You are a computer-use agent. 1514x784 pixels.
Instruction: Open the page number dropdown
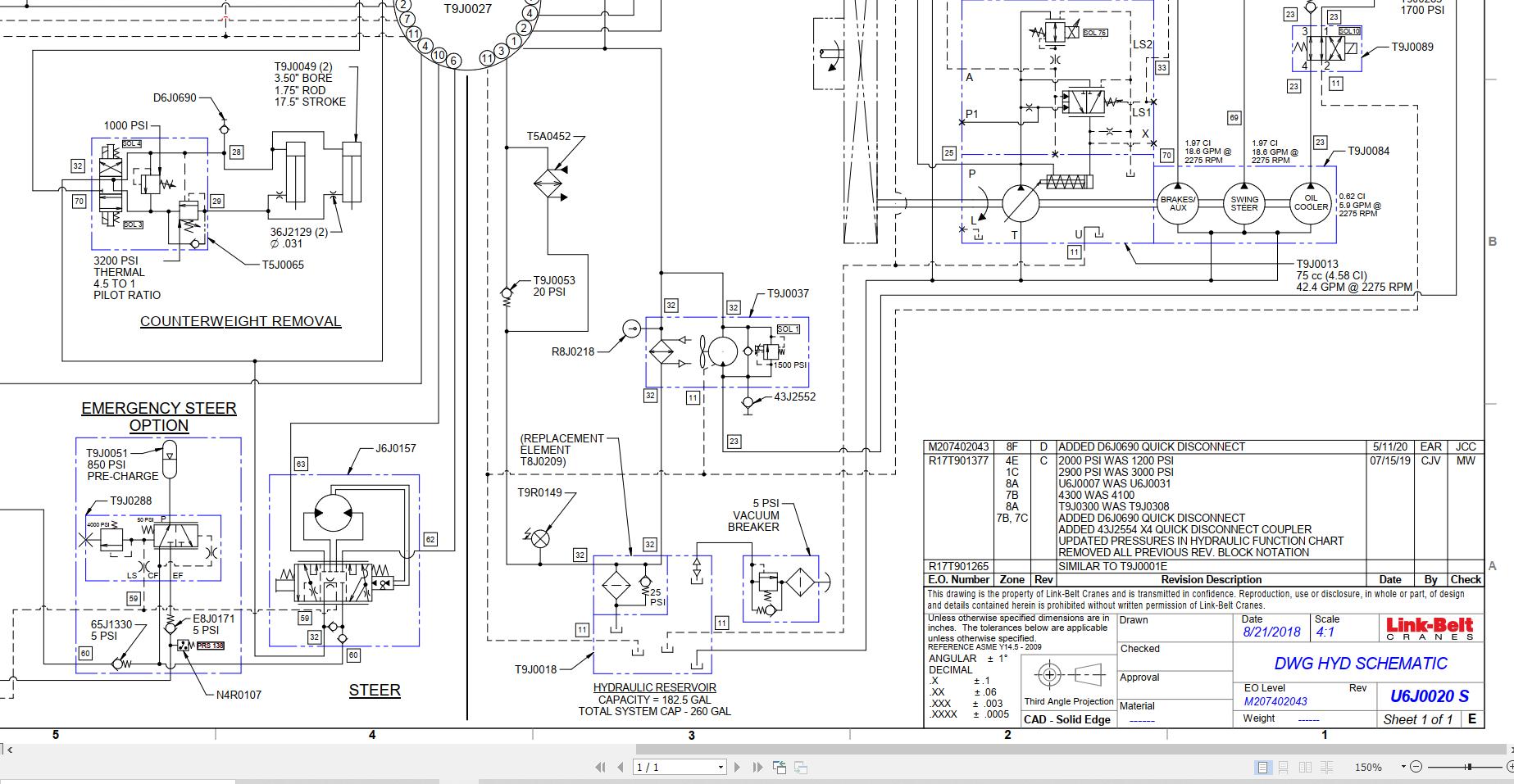coord(721,768)
